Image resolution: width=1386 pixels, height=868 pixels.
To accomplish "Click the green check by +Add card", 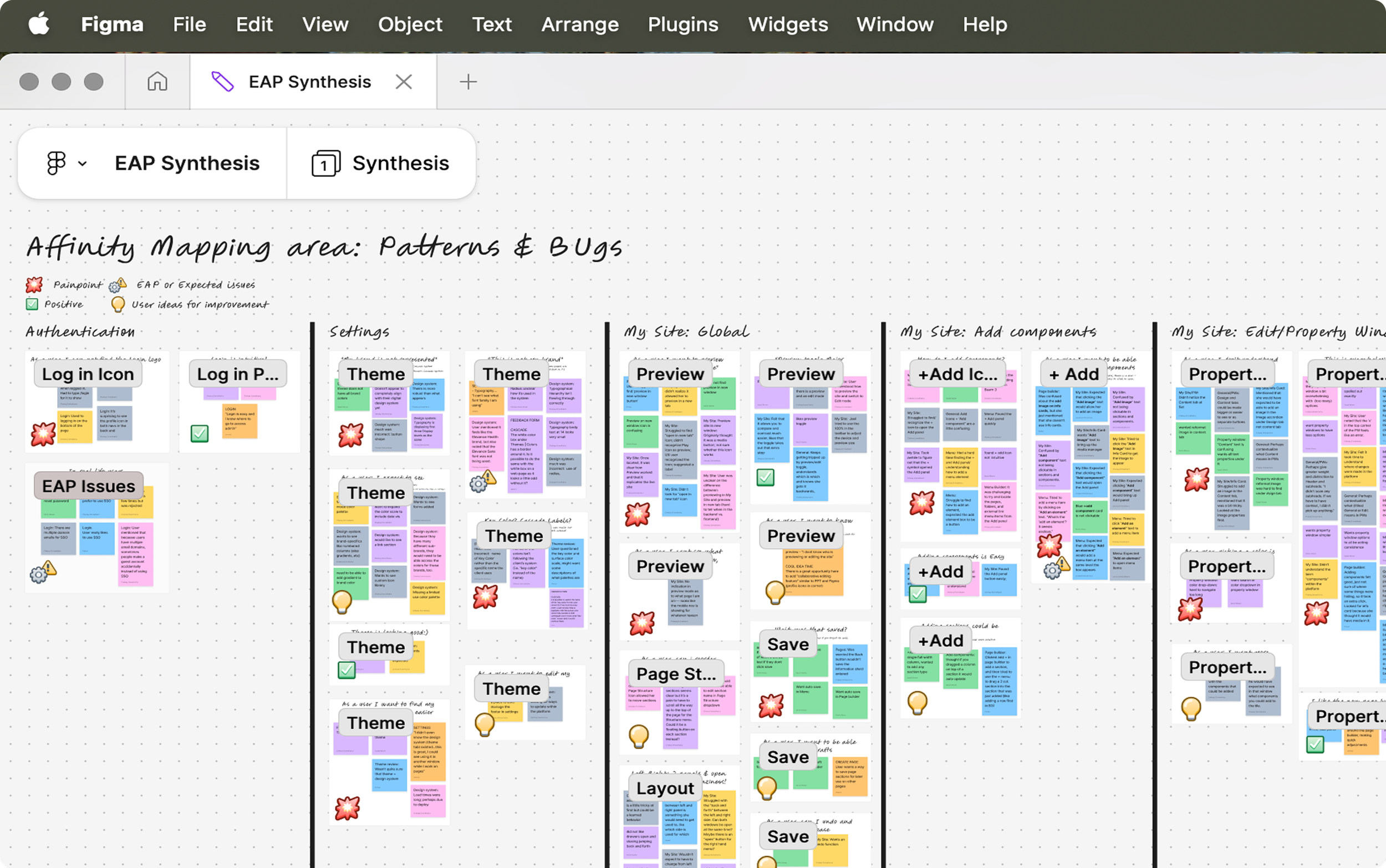I will pos(918,593).
